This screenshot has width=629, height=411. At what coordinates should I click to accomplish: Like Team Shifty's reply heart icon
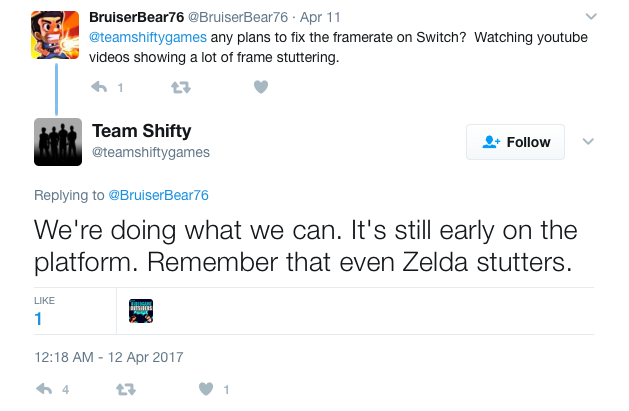206,389
